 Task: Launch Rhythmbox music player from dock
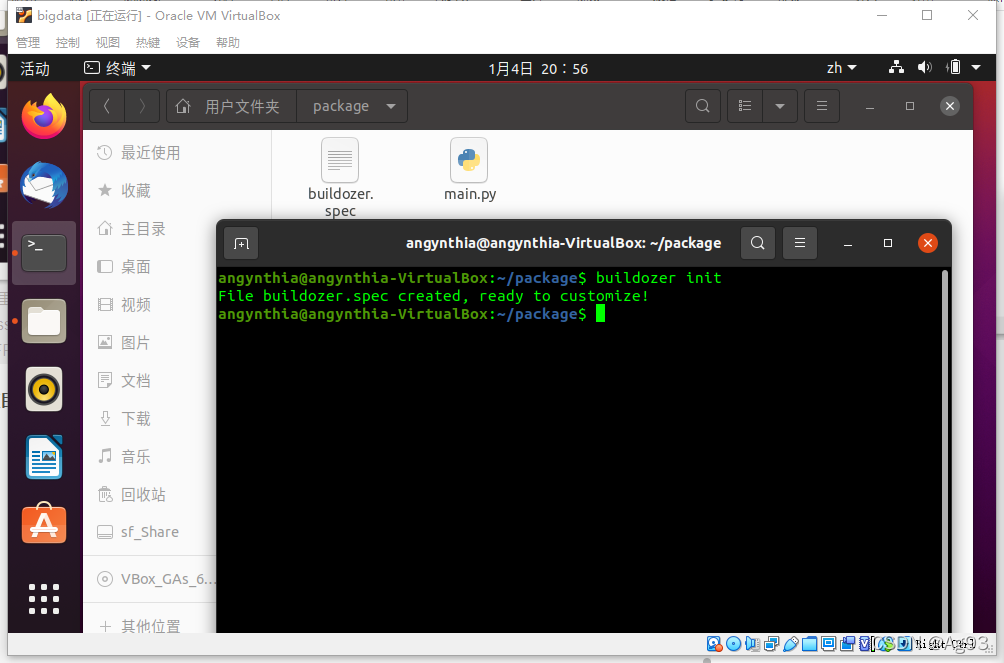pyautogui.click(x=44, y=389)
